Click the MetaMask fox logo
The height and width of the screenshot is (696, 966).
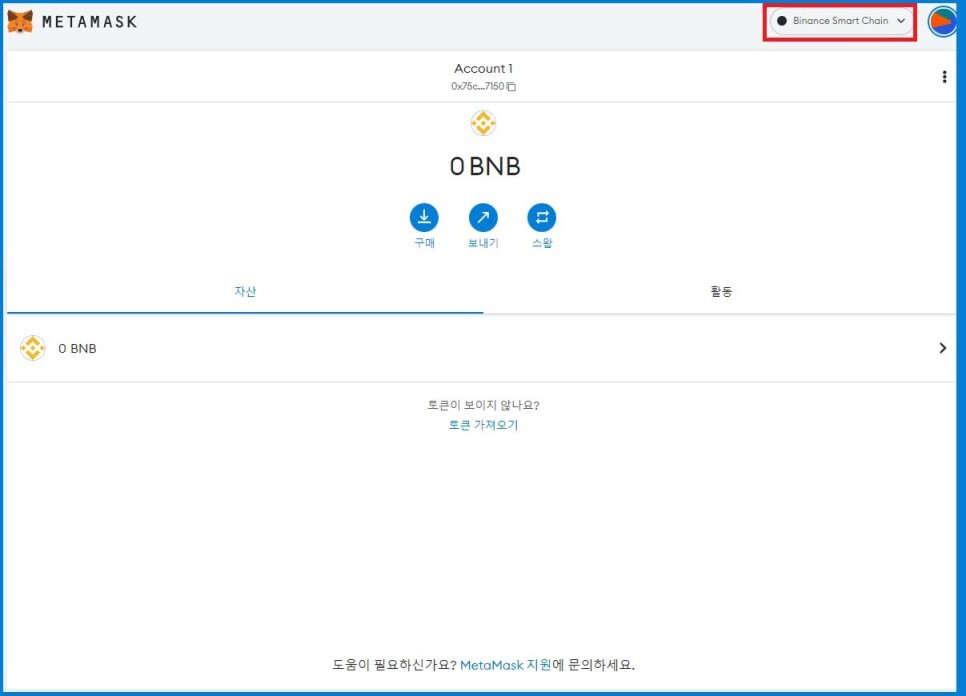point(20,22)
